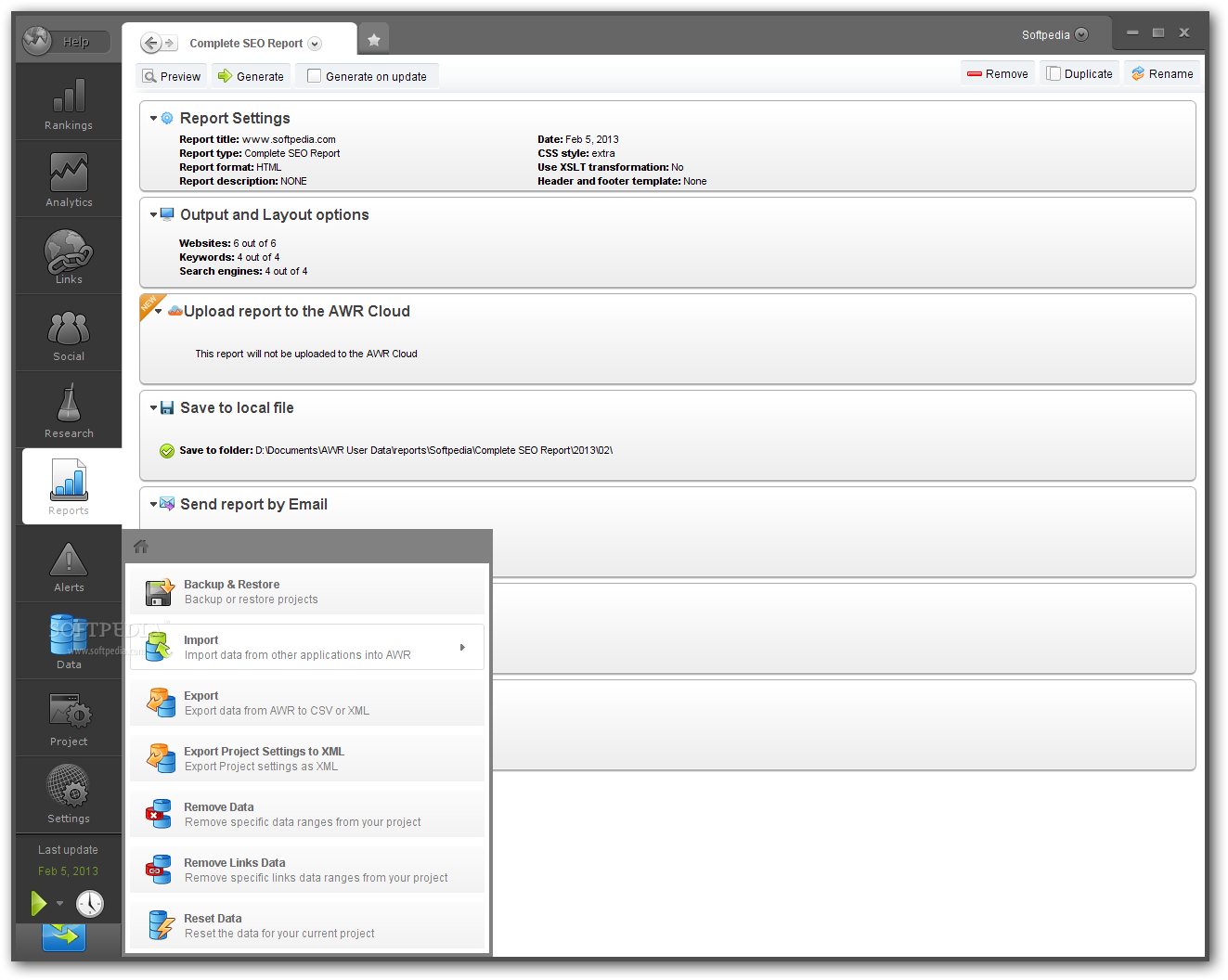Click the Data sidebar icon
This screenshot has height=980, width=1228.
69,641
